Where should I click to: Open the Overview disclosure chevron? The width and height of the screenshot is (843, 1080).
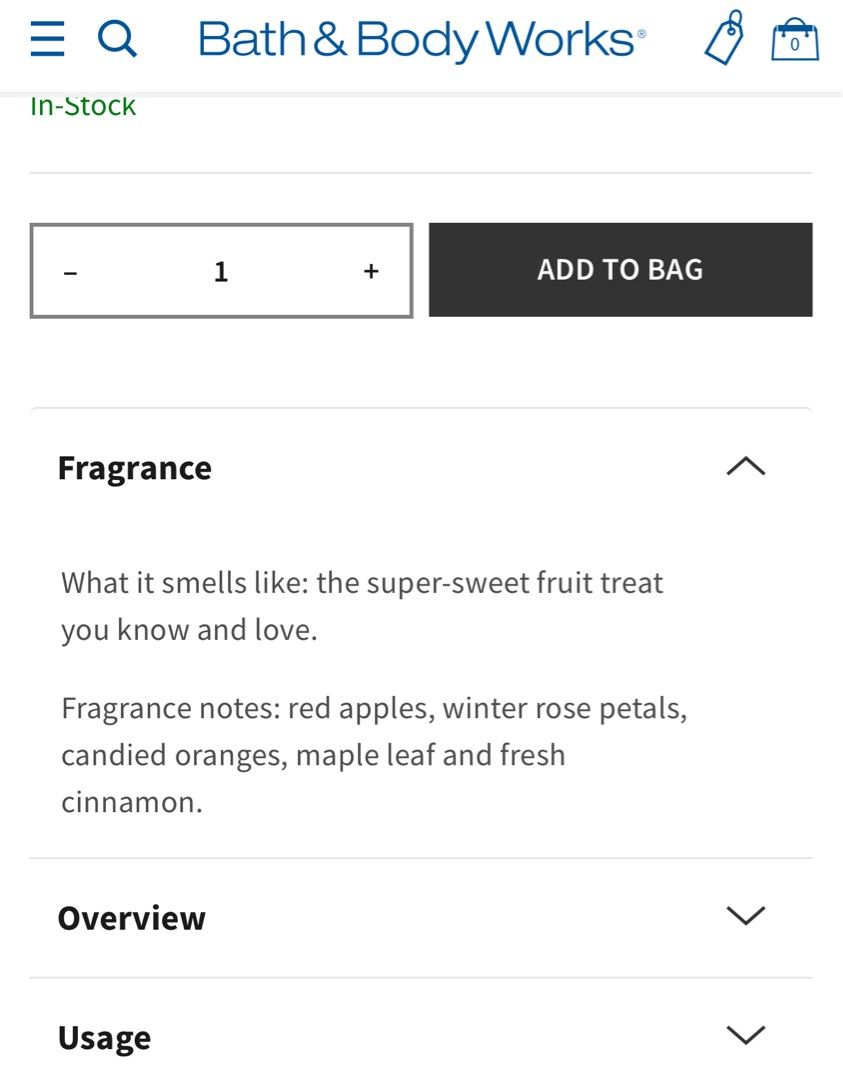744,917
